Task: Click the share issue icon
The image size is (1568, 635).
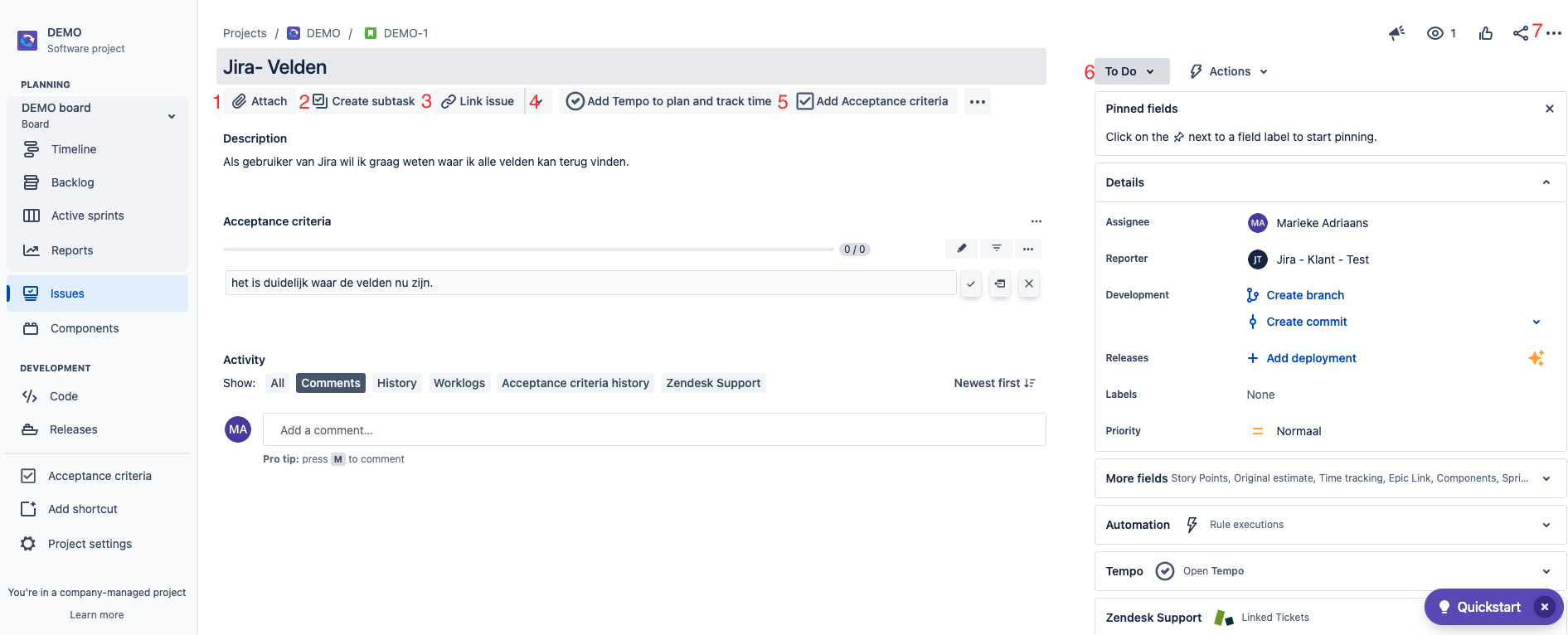Action: (1520, 33)
